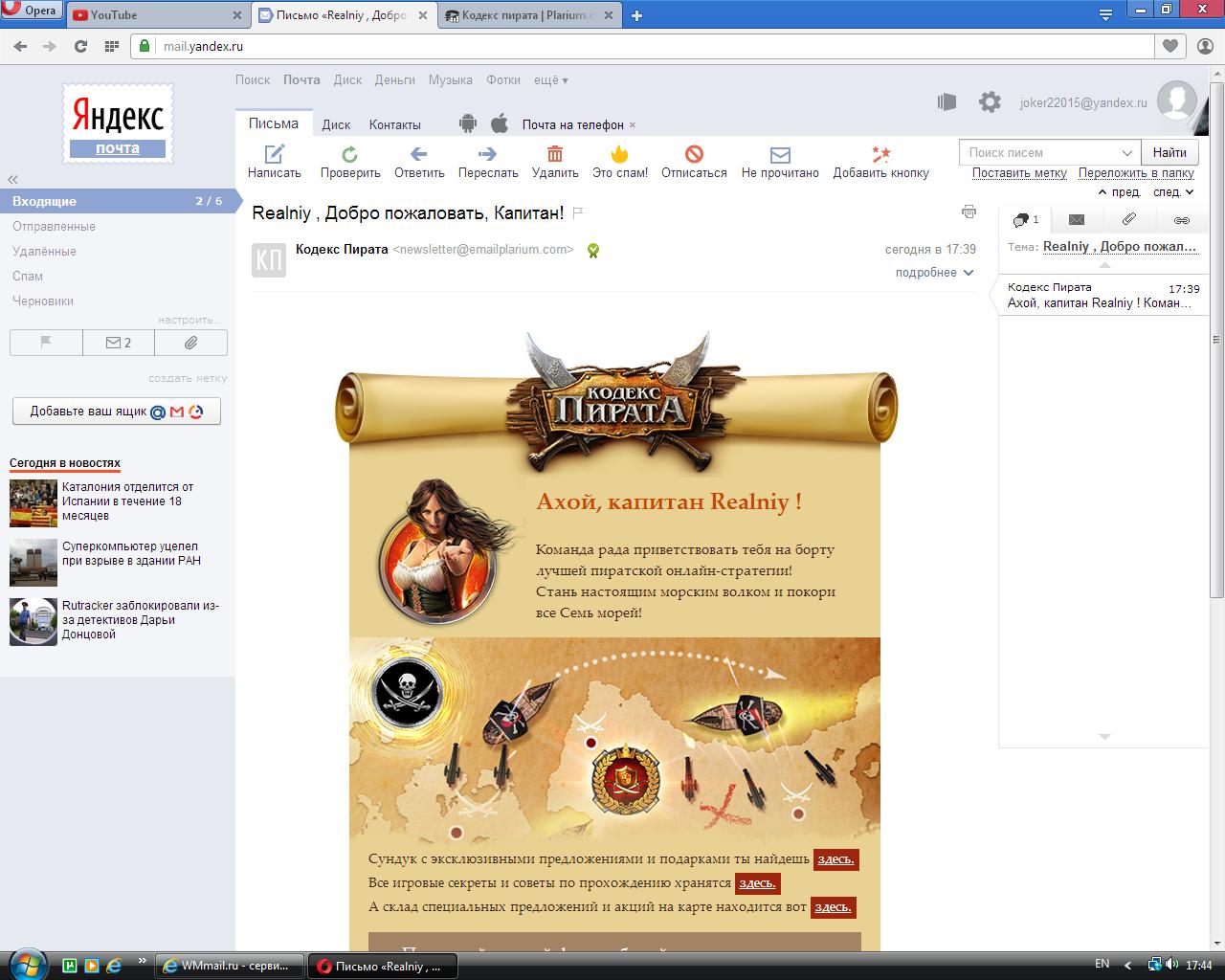Screen dimensions: 1225x980
Task: Click the print letter icon
Action: [x=969, y=212]
